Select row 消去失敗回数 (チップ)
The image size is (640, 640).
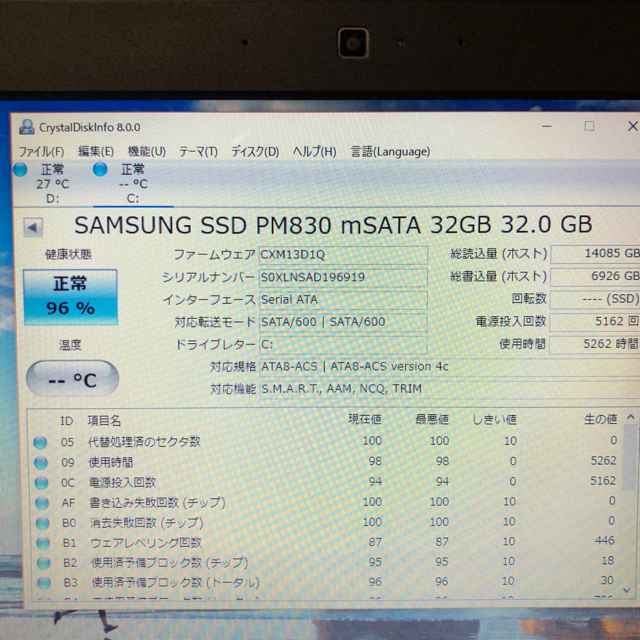coord(327,522)
